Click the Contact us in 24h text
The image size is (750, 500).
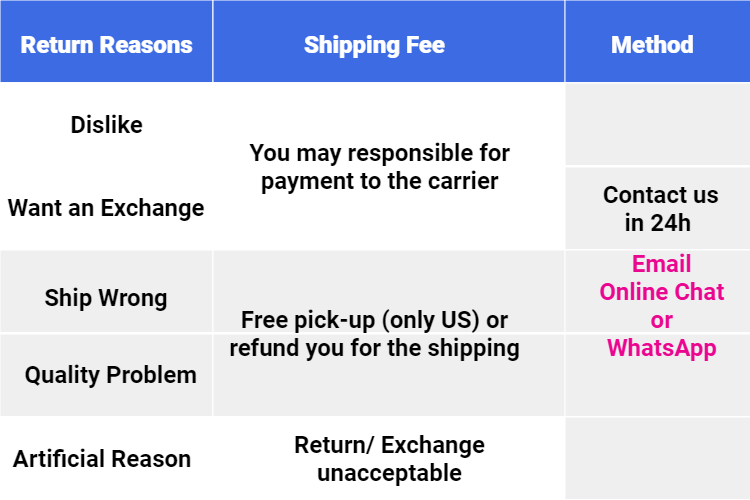[661, 209]
